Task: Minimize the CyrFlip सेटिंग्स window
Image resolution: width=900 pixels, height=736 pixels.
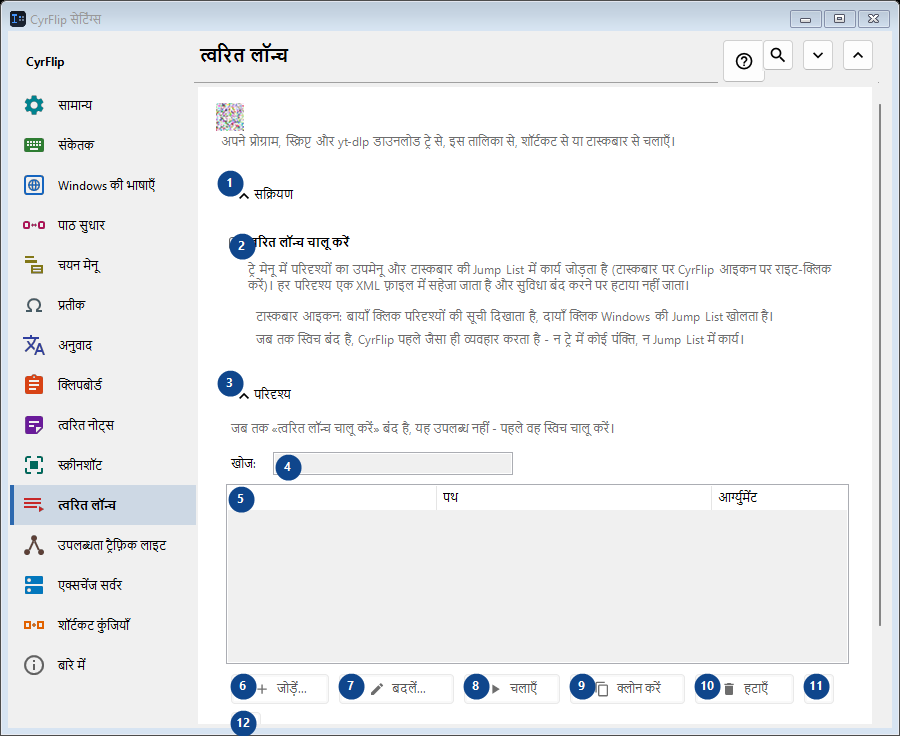Action: pos(805,19)
